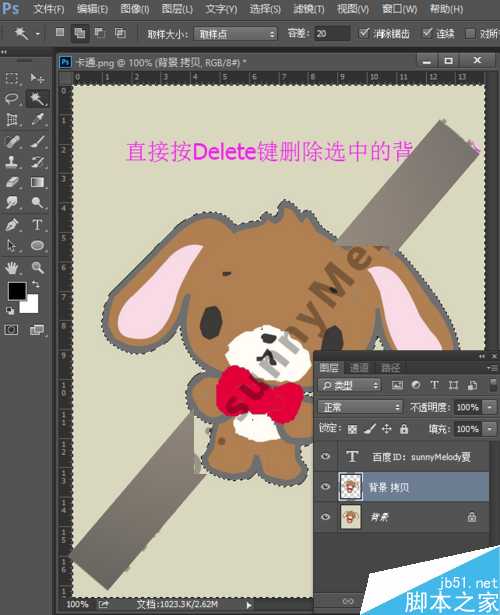Select the Ellipse shape tool
The height and width of the screenshot is (615, 500).
pos(37,246)
